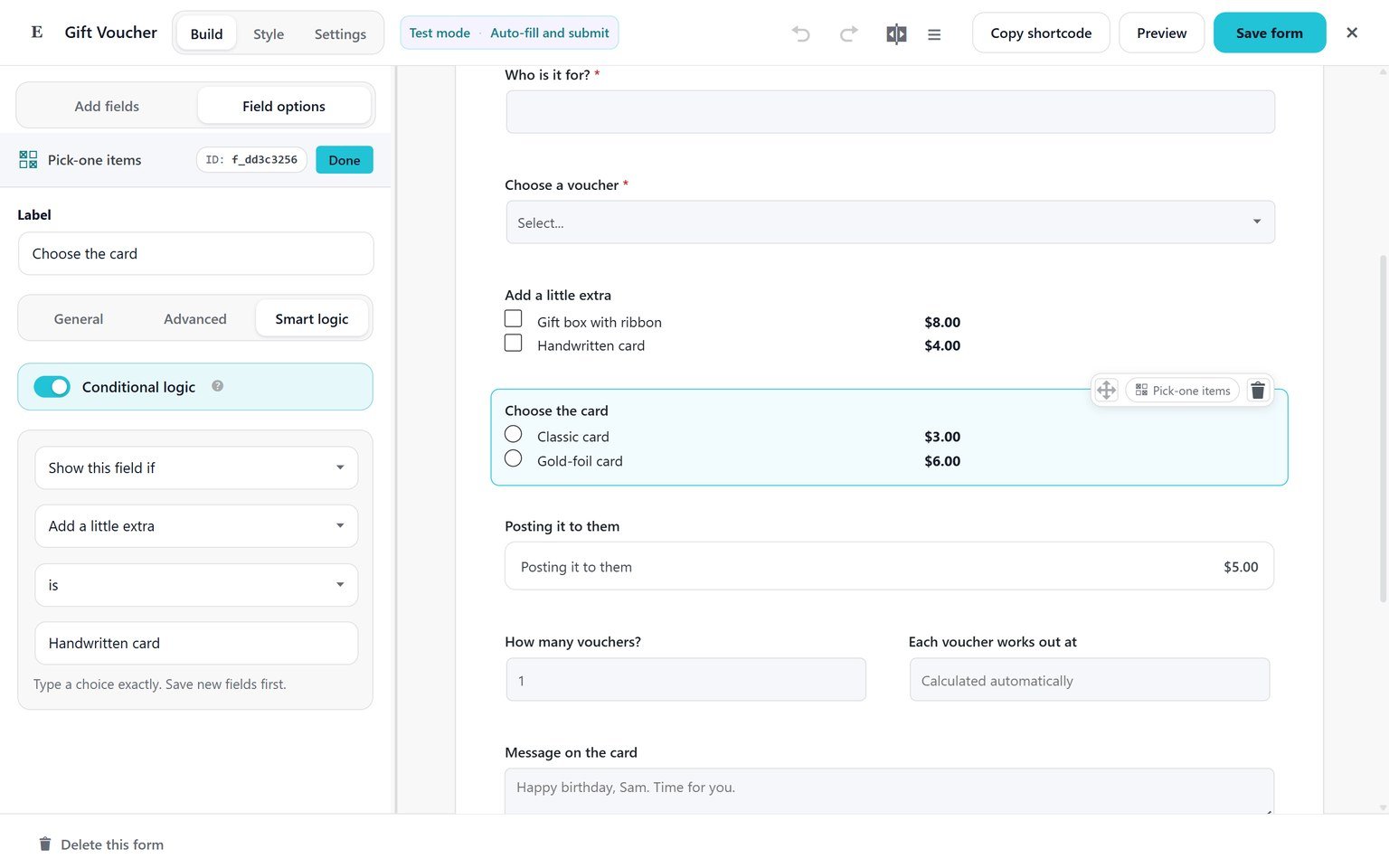Select the Gold-foil card radio button

pos(513,458)
